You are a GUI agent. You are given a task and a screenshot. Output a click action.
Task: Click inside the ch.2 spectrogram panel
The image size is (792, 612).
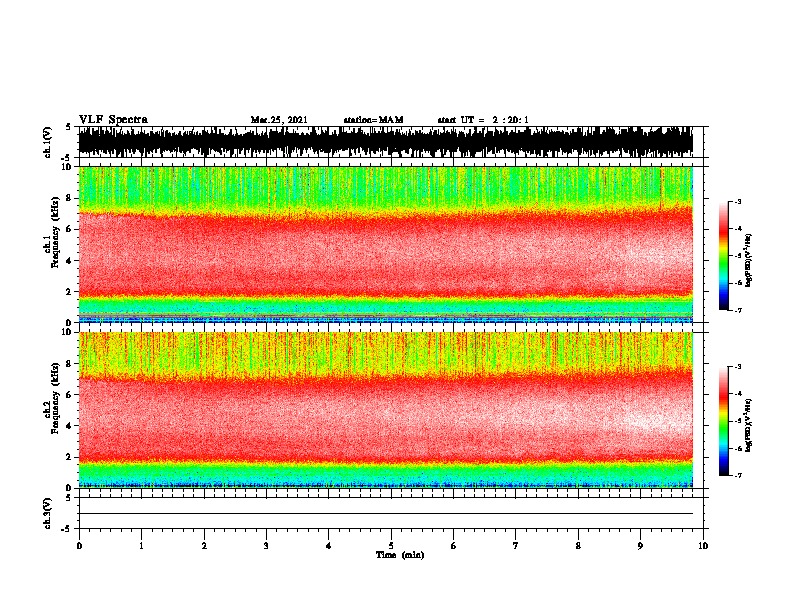tap(385, 410)
